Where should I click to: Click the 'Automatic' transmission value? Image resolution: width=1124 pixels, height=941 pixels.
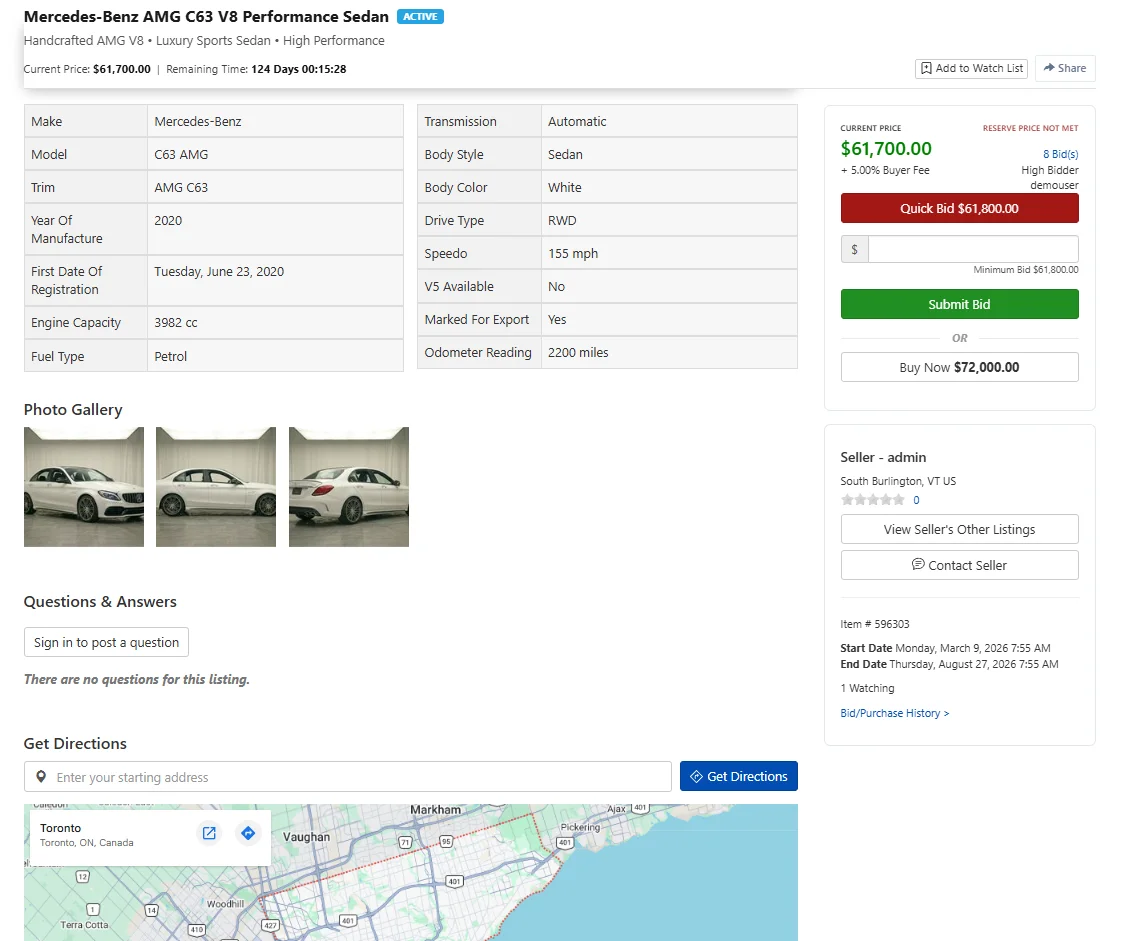pos(577,121)
